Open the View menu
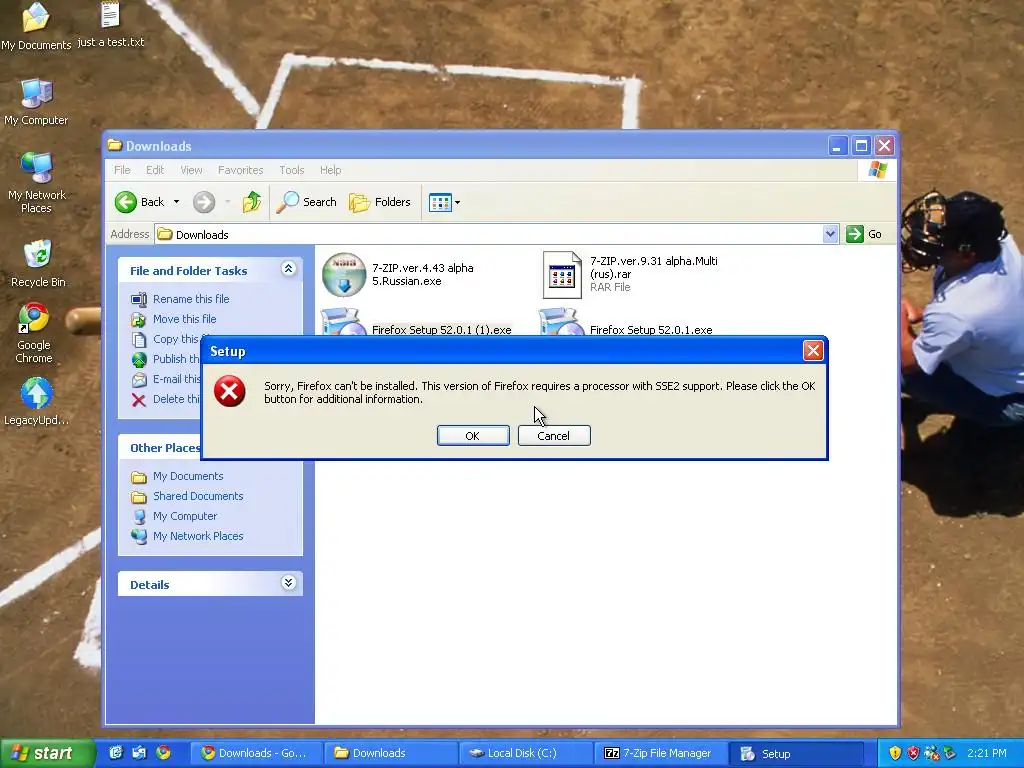The height and width of the screenshot is (768, 1024). 191,170
